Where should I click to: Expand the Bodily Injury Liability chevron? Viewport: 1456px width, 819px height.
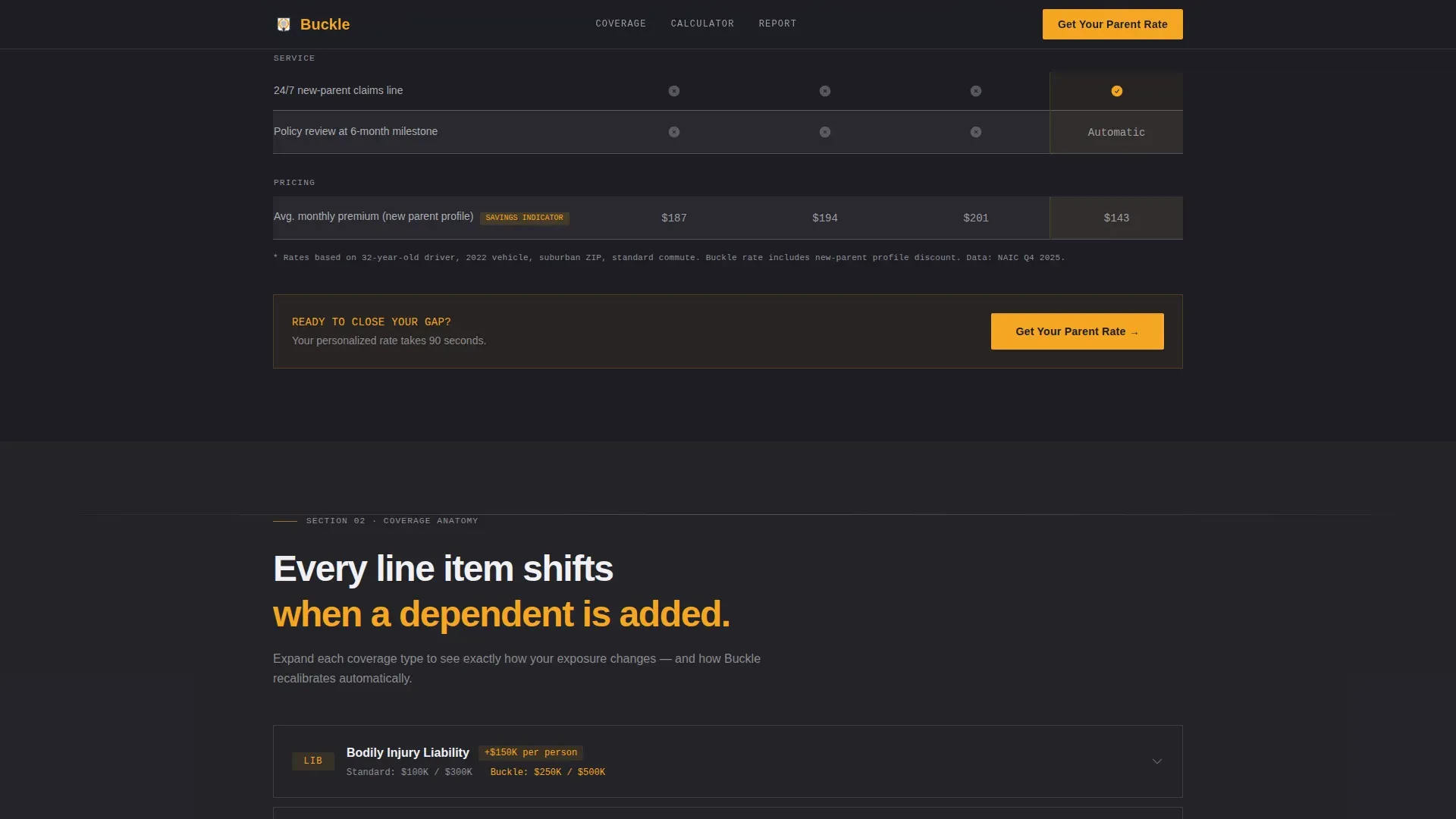[x=1156, y=761]
